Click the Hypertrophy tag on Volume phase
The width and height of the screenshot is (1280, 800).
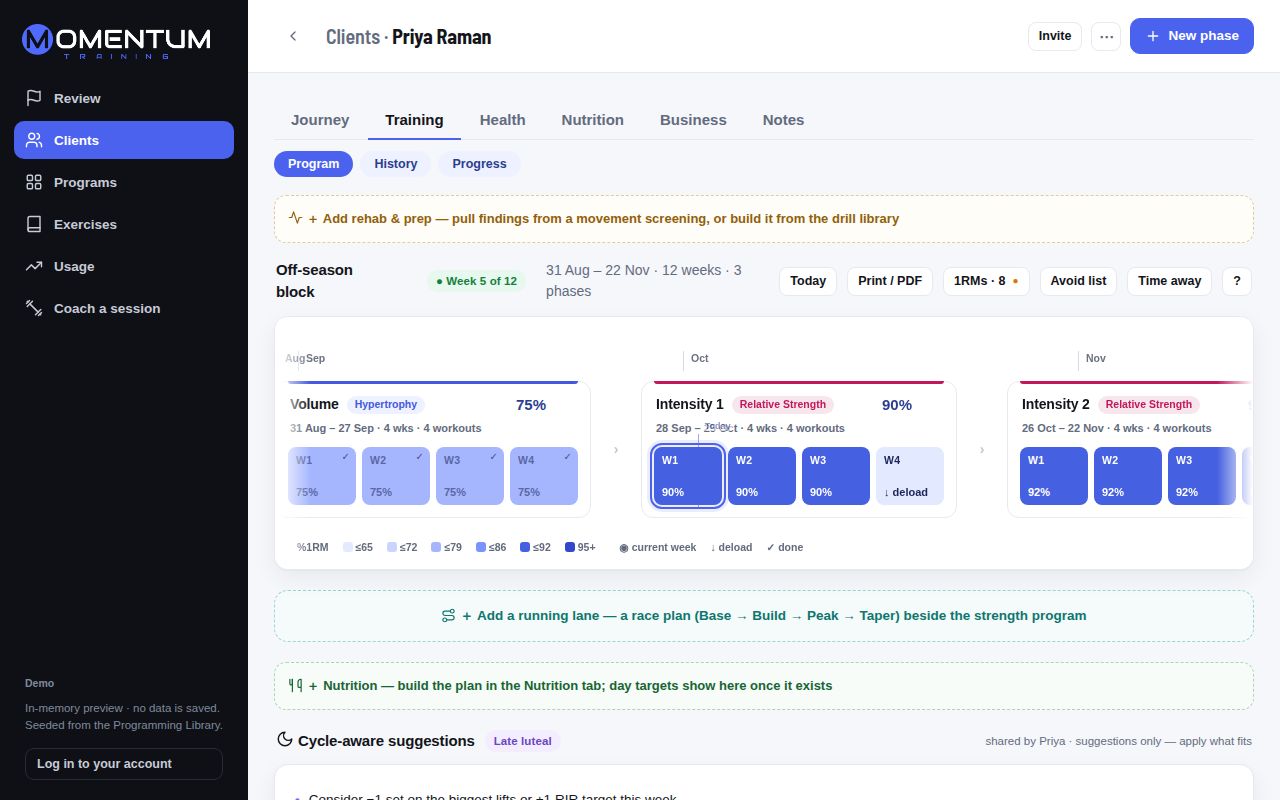click(x=386, y=405)
